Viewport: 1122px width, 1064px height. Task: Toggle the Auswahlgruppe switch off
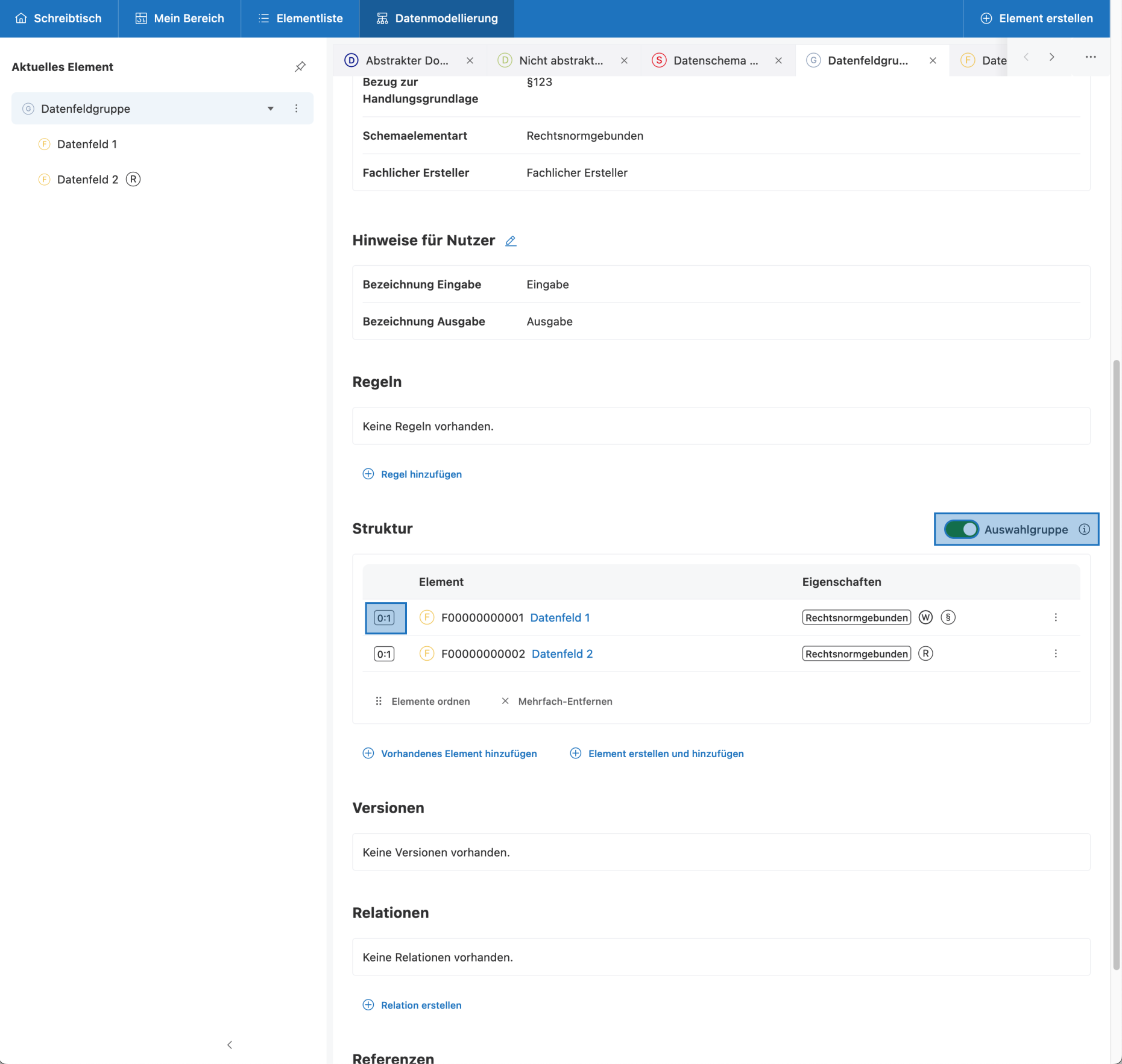point(961,529)
